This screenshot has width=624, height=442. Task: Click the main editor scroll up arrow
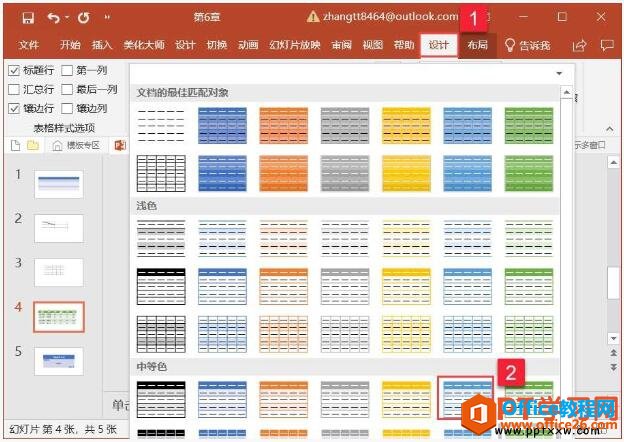pos(614,163)
